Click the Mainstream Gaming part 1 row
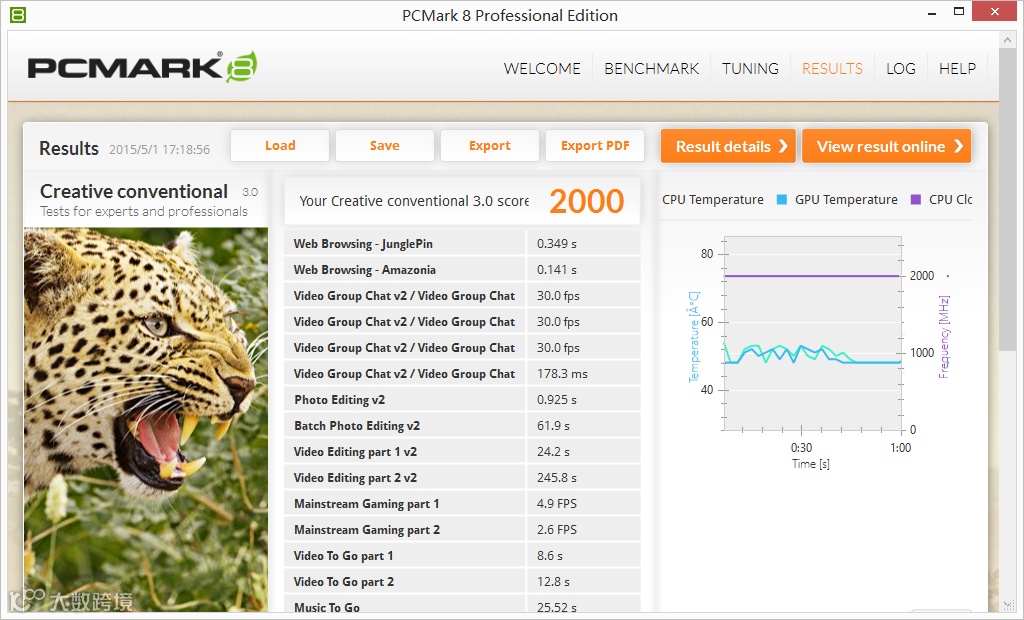Image resolution: width=1024 pixels, height=620 pixels. pos(462,504)
